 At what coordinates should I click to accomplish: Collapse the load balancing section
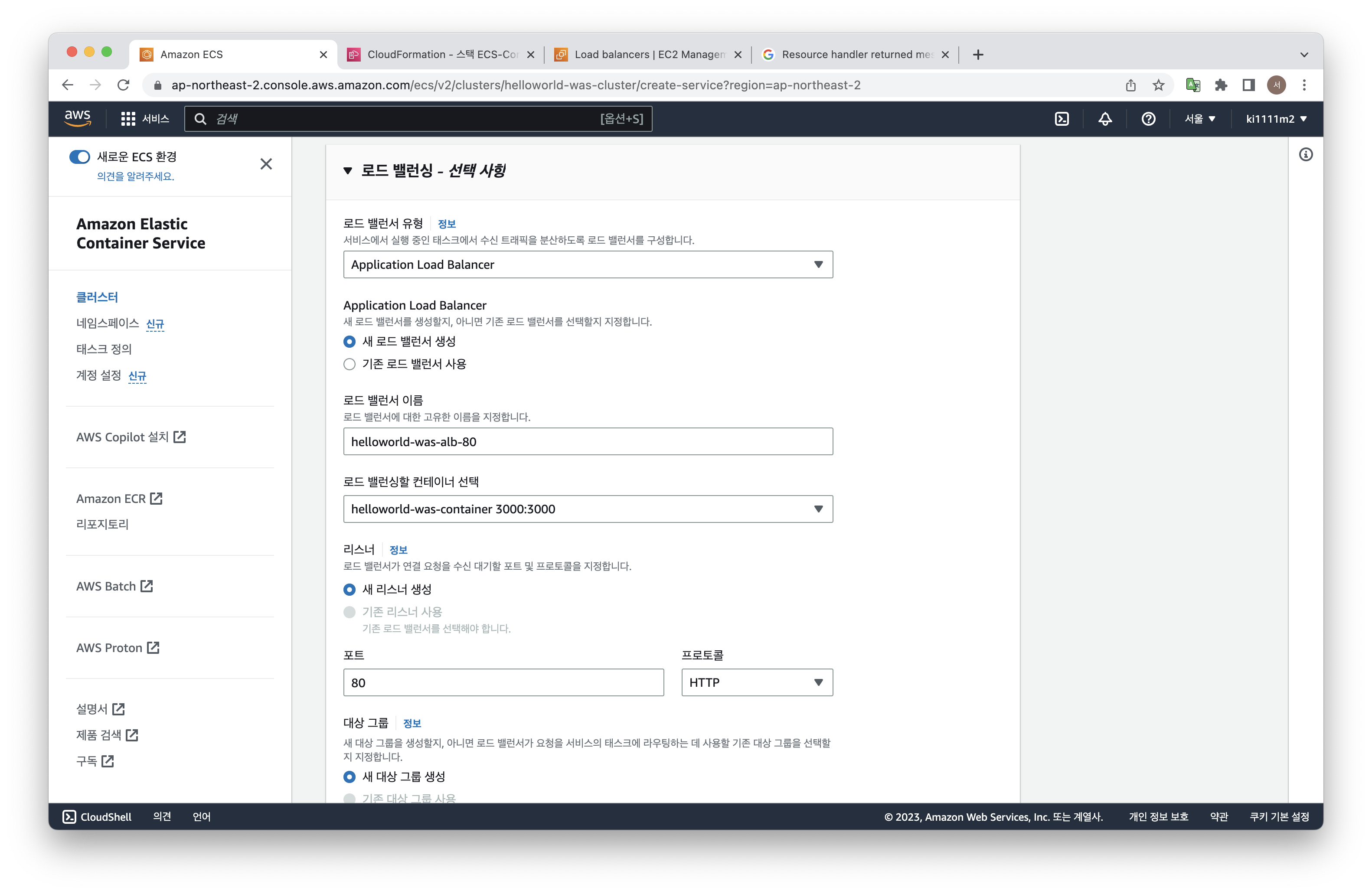[x=348, y=171]
